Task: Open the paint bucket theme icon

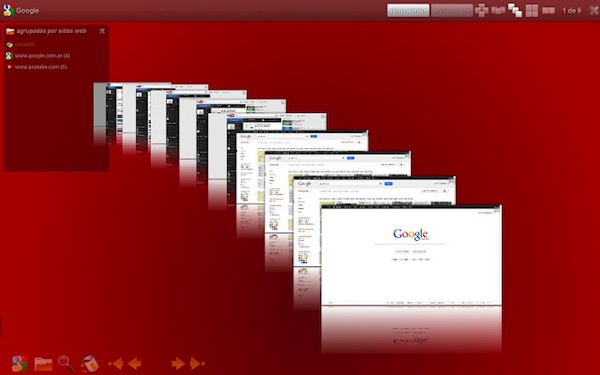Action: [x=90, y=363]
